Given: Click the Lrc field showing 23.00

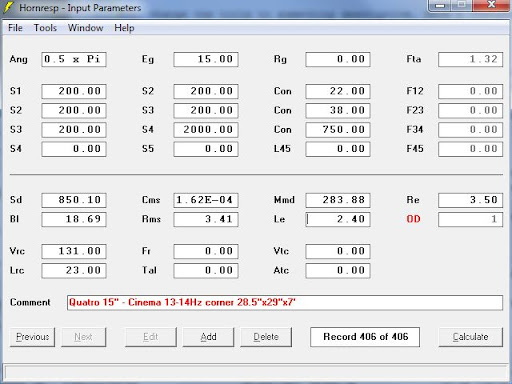Looking at the screenshot, I should click(74, 270).
